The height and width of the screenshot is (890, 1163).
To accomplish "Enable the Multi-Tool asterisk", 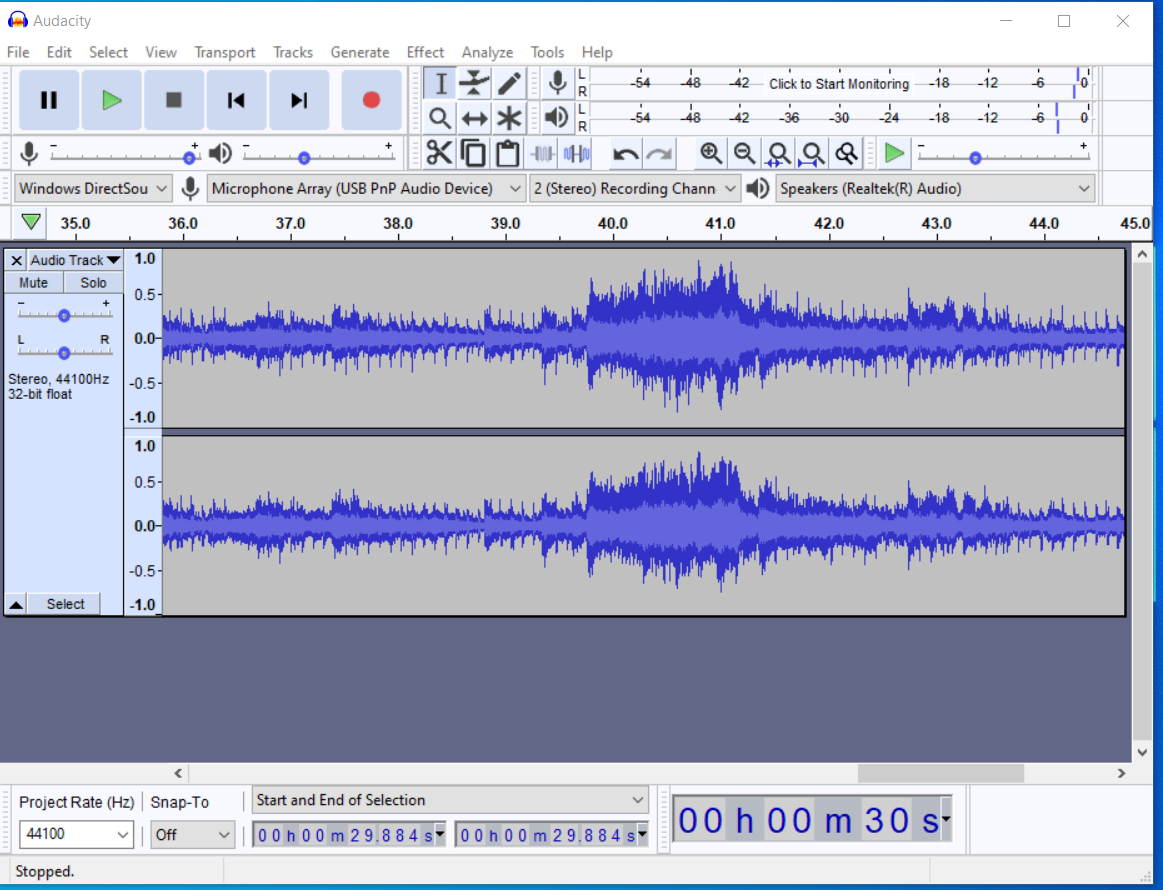I will click(x=509, y=118).
